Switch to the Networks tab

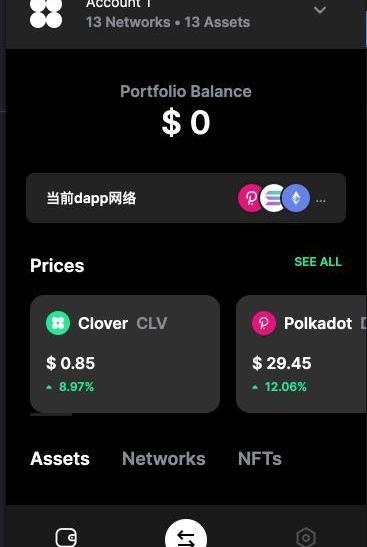164,458
